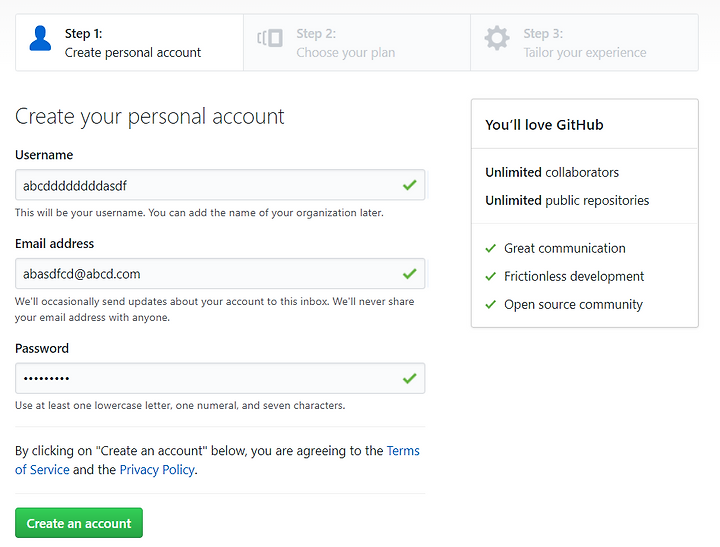The width and height of the screenshot is (720, 547).
Task: Focus the Username input field
Action: (220, 185)
